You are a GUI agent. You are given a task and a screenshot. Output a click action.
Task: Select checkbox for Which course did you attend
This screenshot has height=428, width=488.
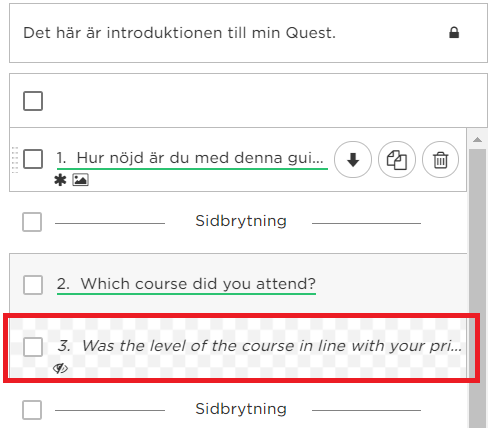(x=33, y=285)
